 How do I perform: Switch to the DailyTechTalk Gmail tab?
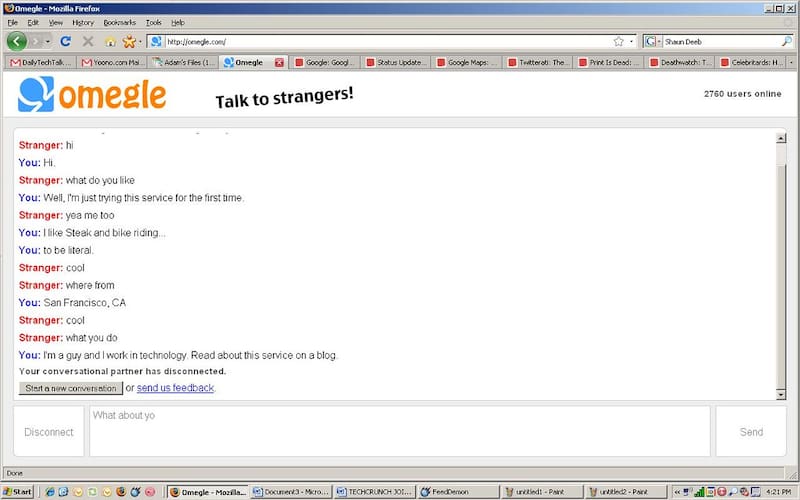(40, 62)
